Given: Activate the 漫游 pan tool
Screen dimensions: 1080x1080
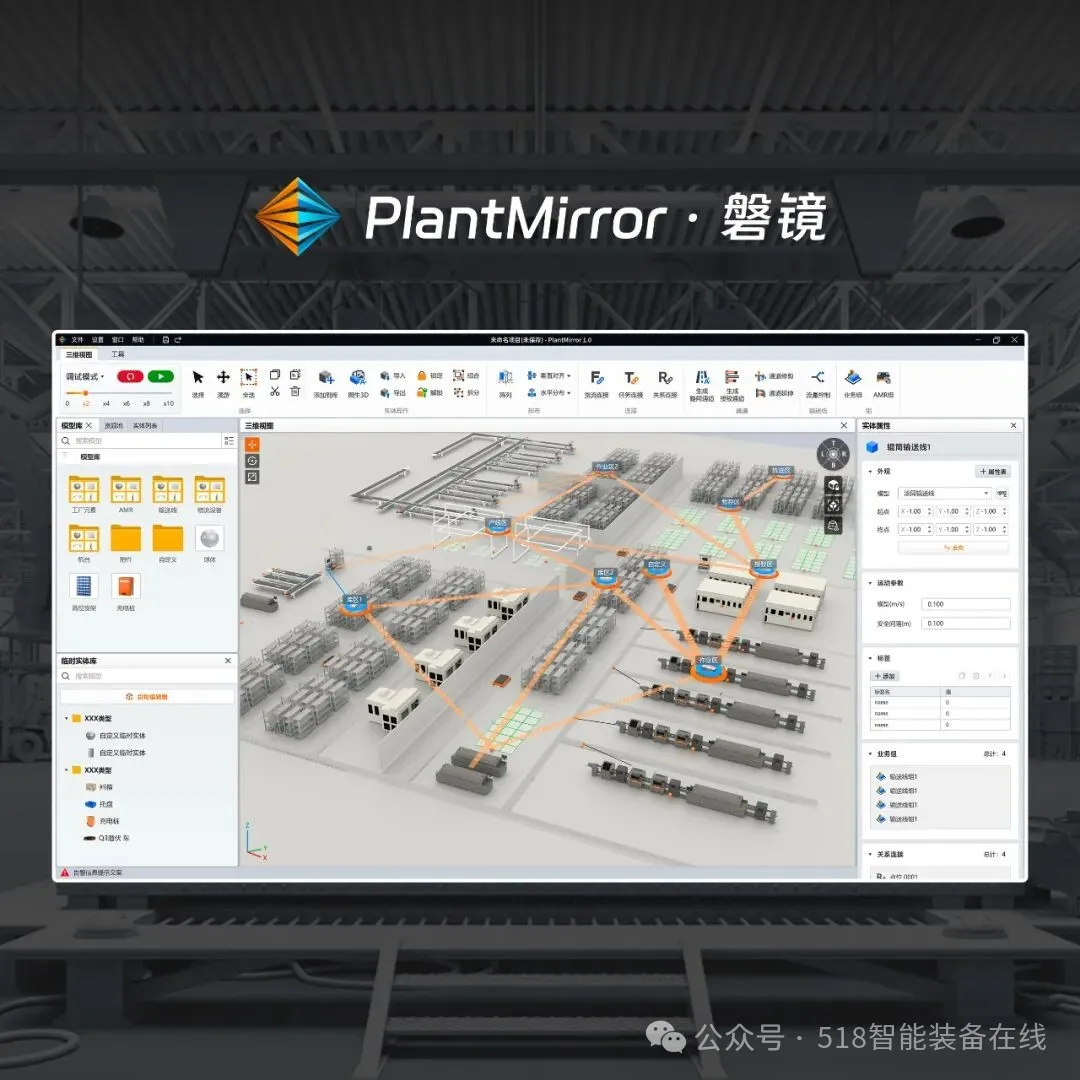Looking at the screenshot, I should (x=223, y=378).
